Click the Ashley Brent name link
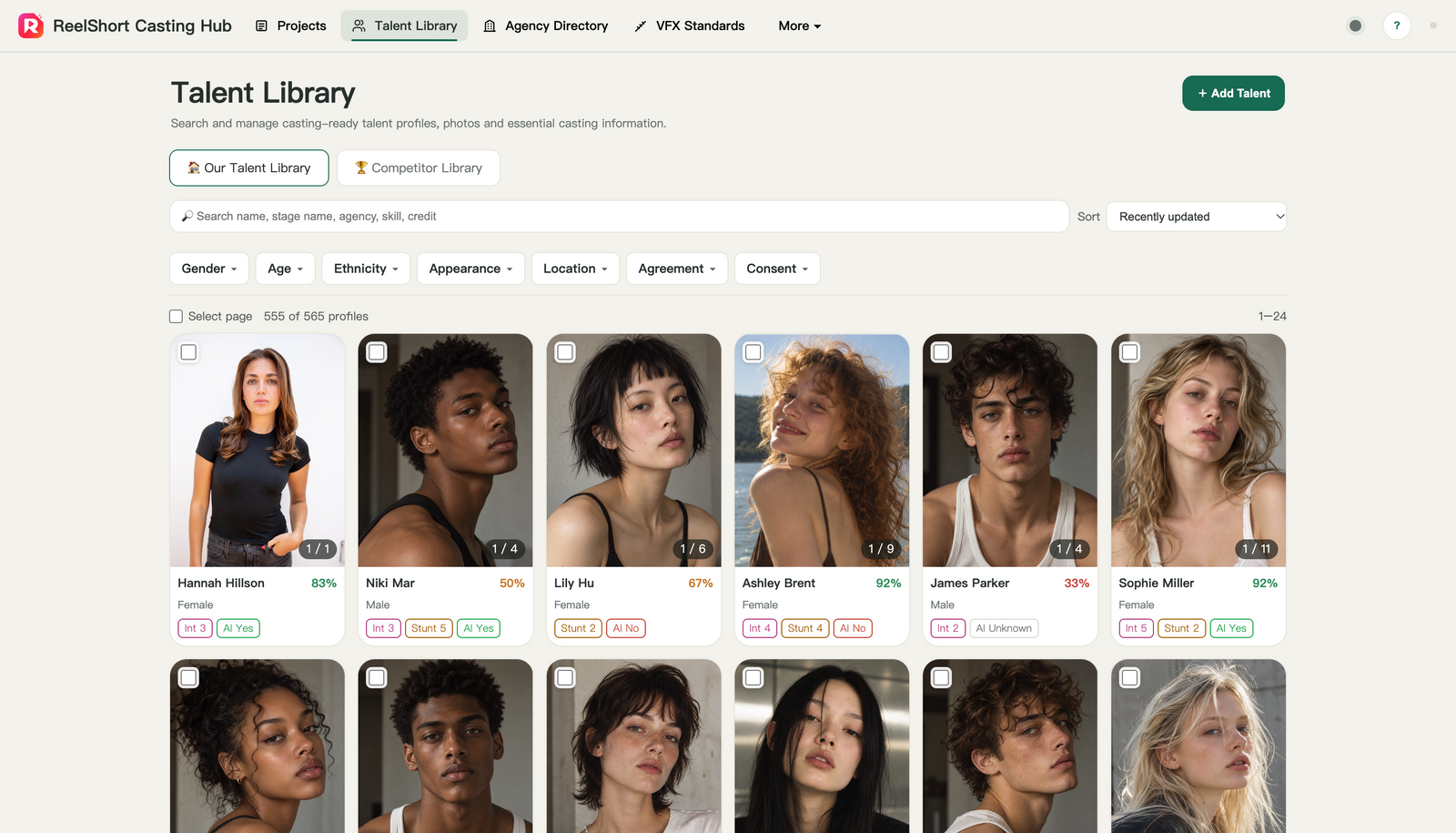 coord(779,584)
